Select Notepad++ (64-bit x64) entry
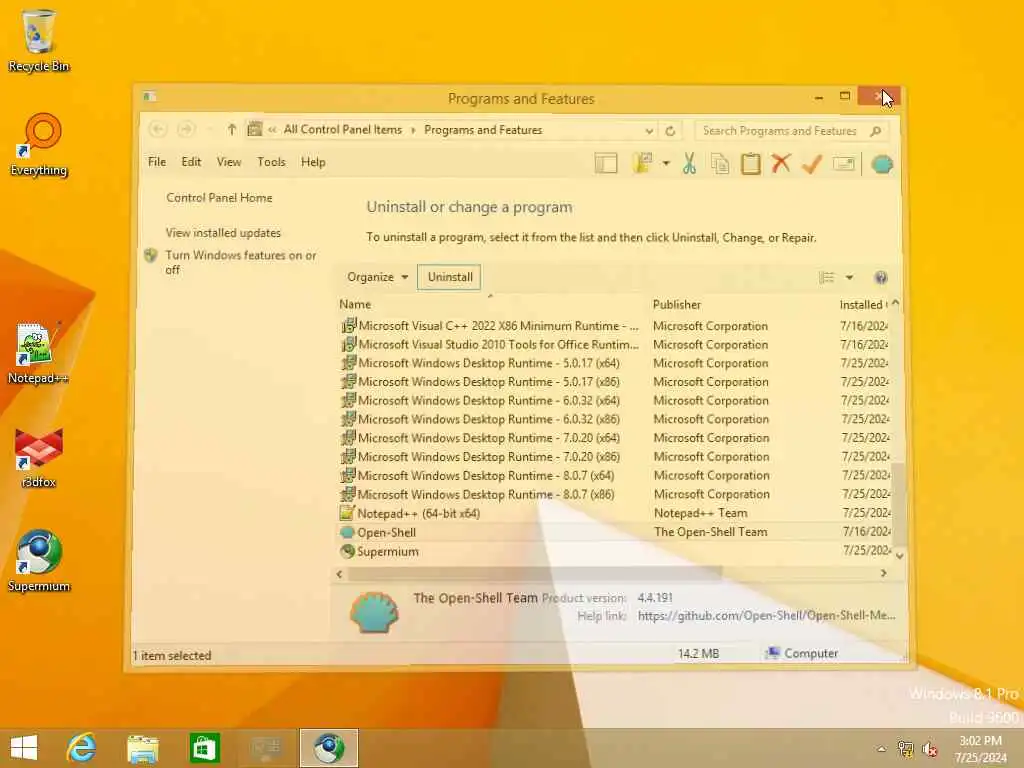This screenshot has height=768, width=1024. tap(614, 513)
